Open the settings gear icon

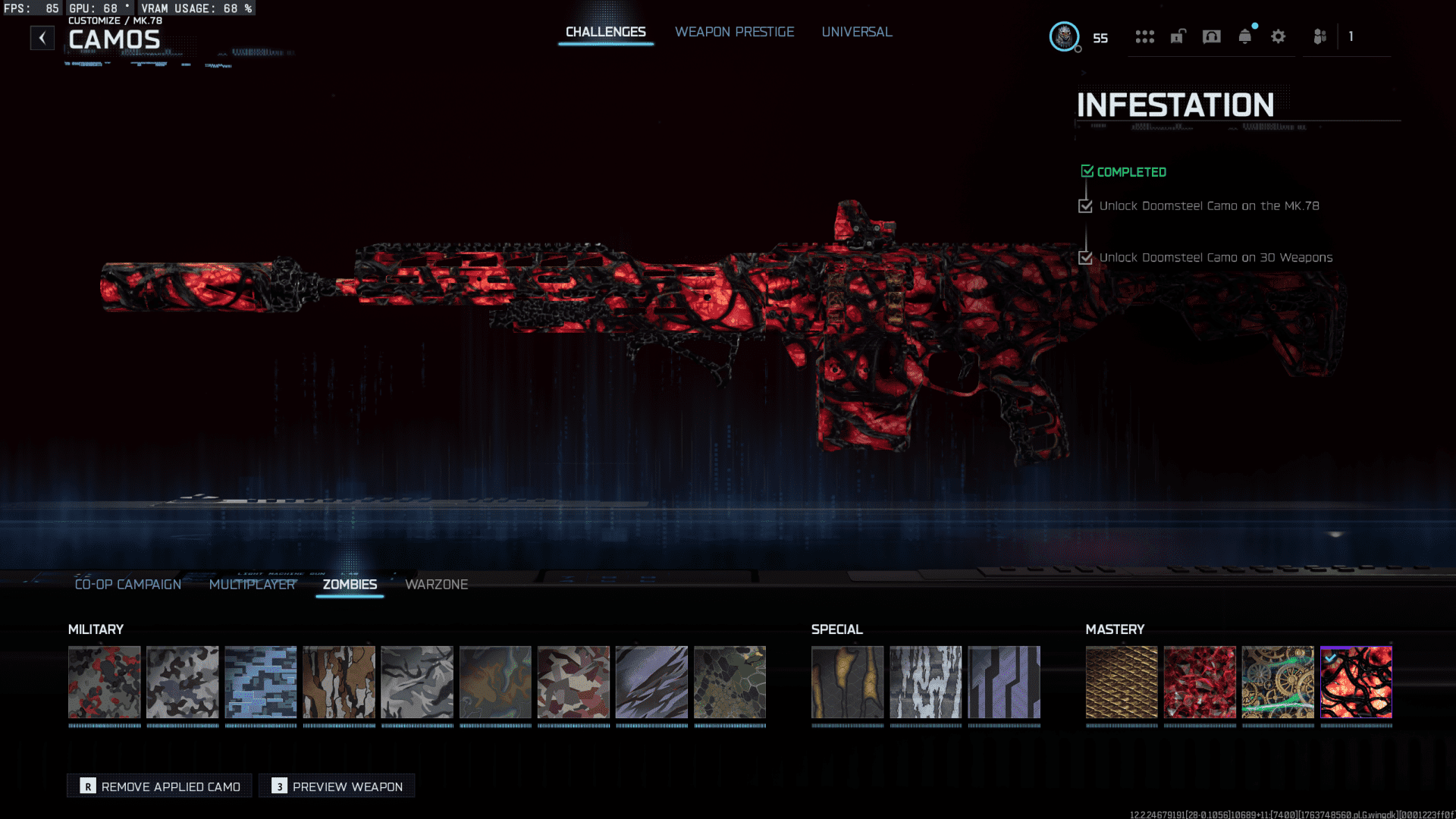click(x=1278, y=36)
